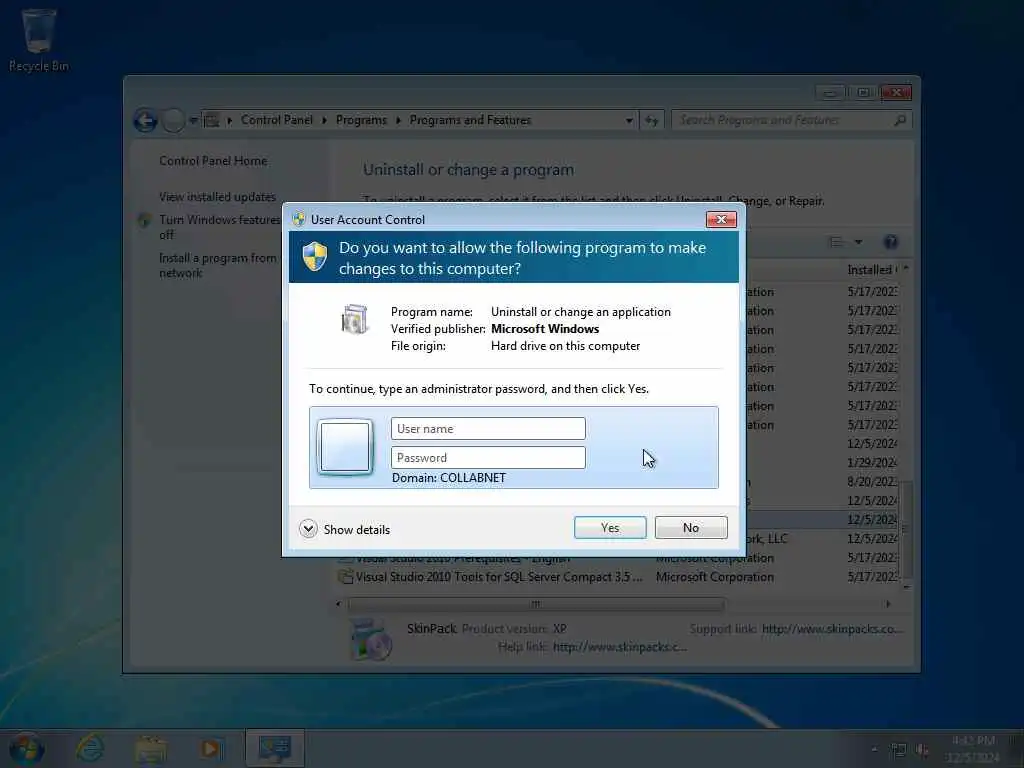The image size is (1024, 768).
Task: Open View installed updates link
Action: (217, 197)
